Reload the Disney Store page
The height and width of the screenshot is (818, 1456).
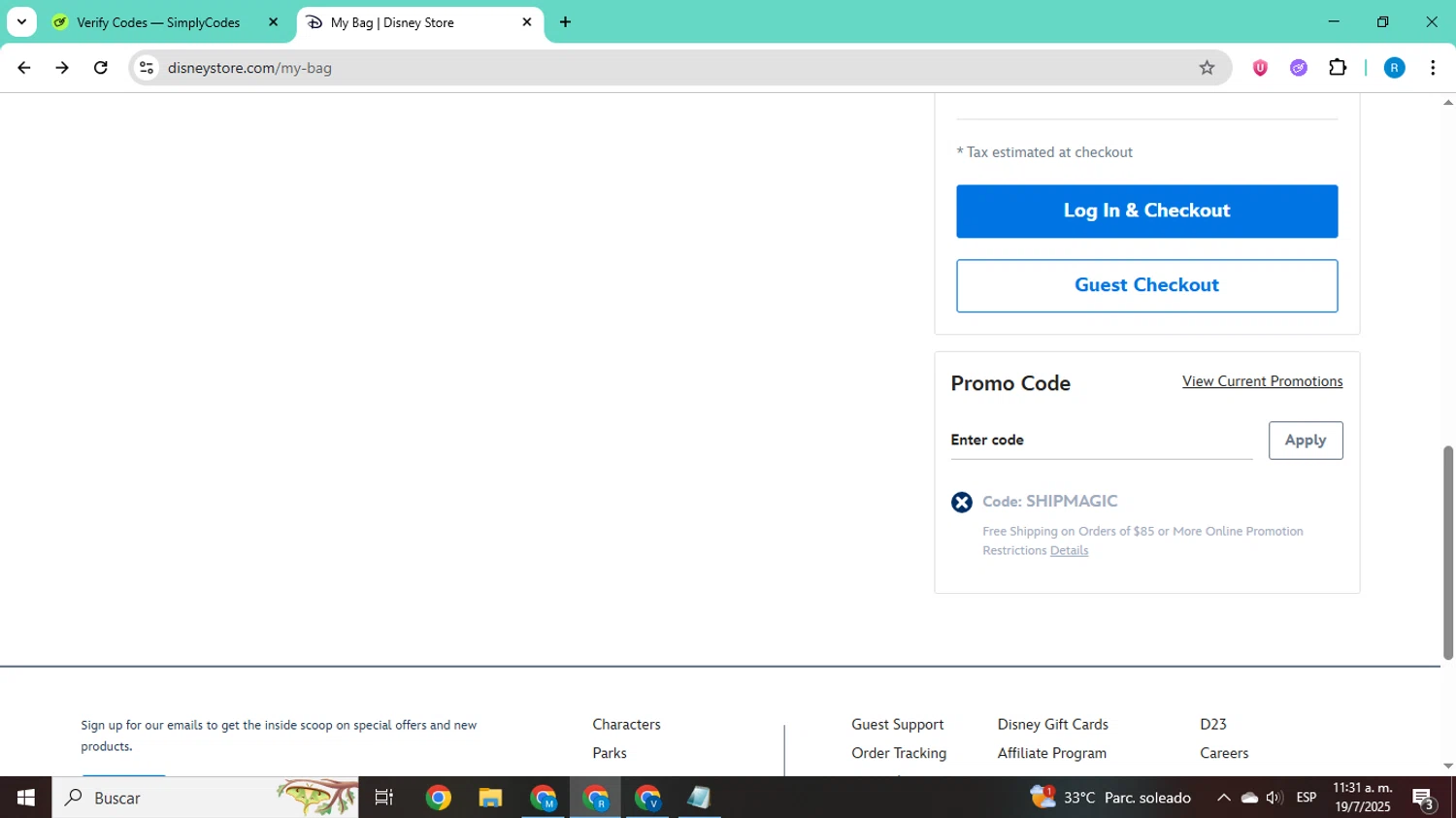click(101, 68)
